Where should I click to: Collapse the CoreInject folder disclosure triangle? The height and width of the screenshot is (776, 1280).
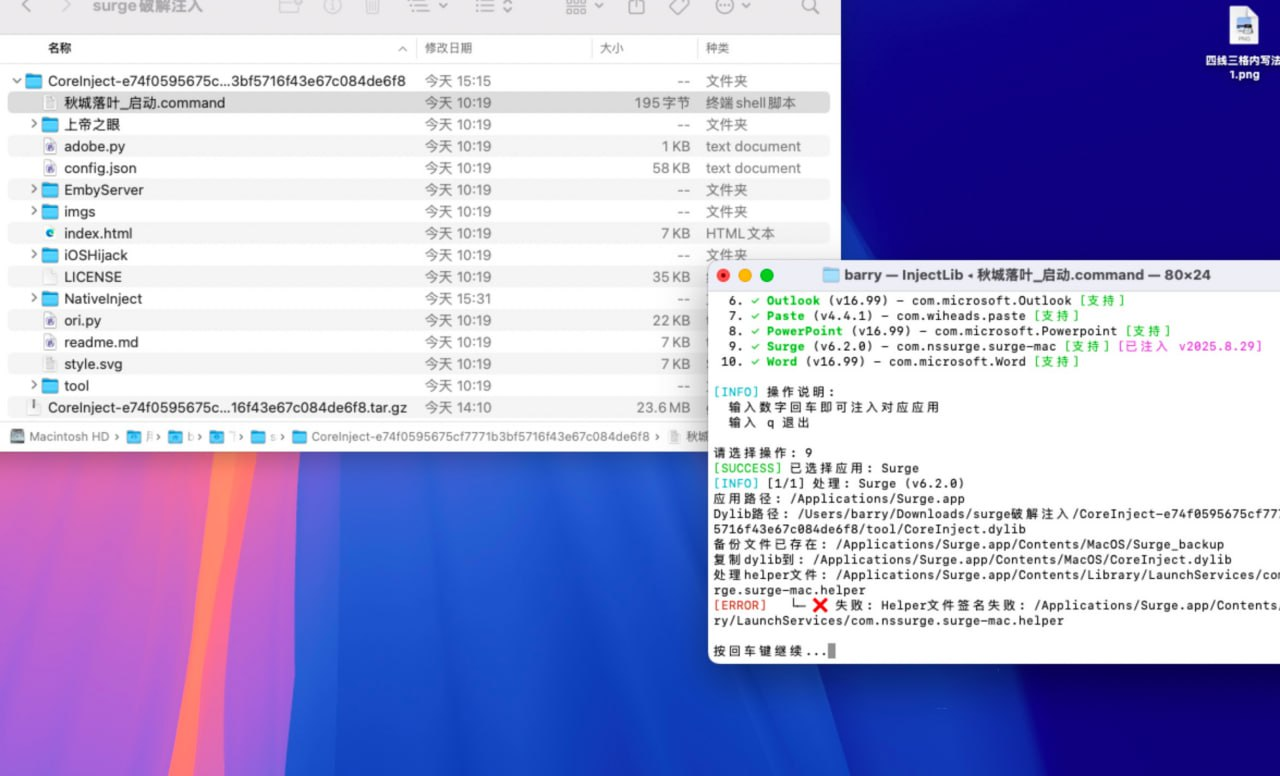(16, 81)
